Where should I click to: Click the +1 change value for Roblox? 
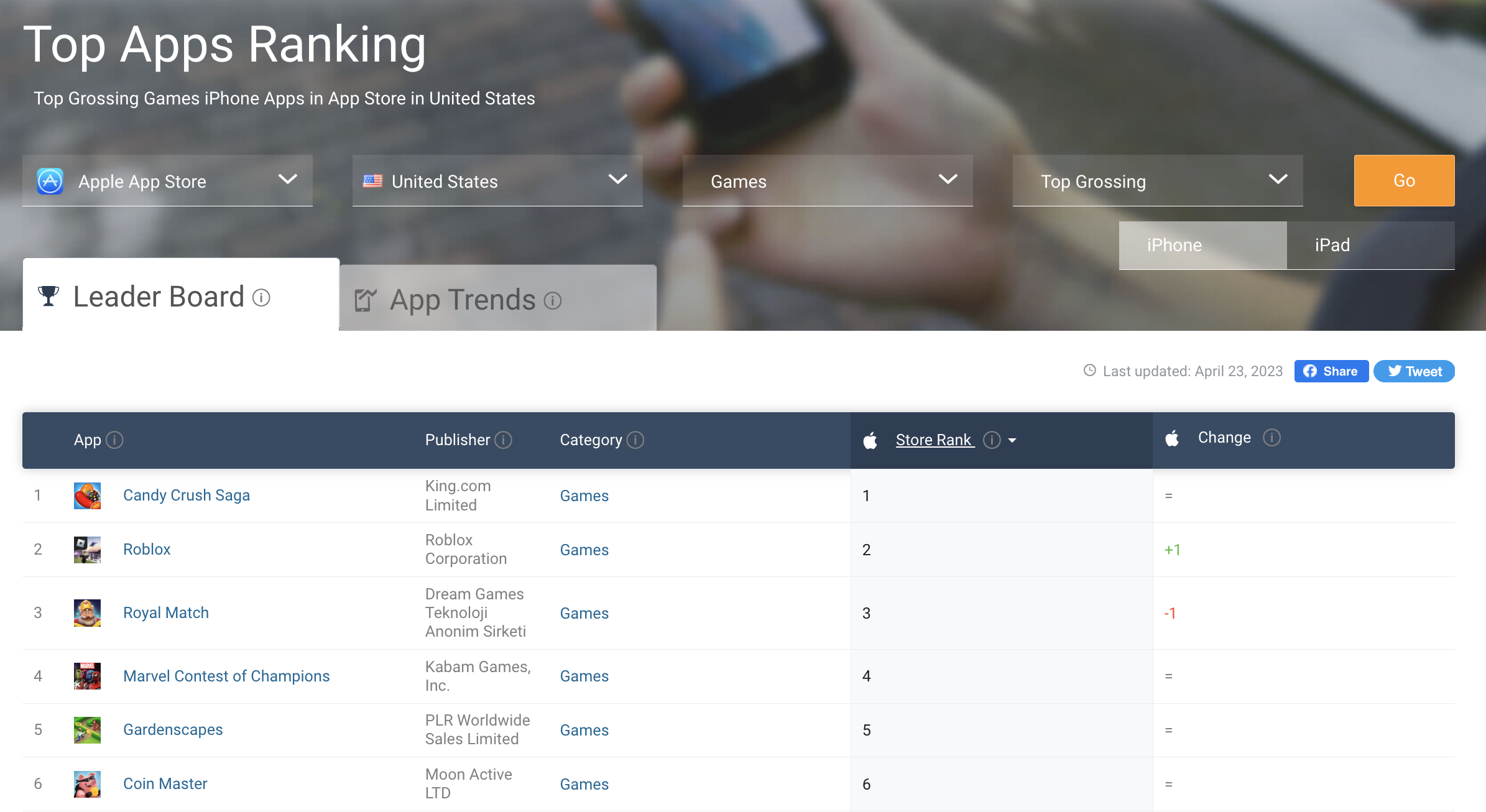1173,550
